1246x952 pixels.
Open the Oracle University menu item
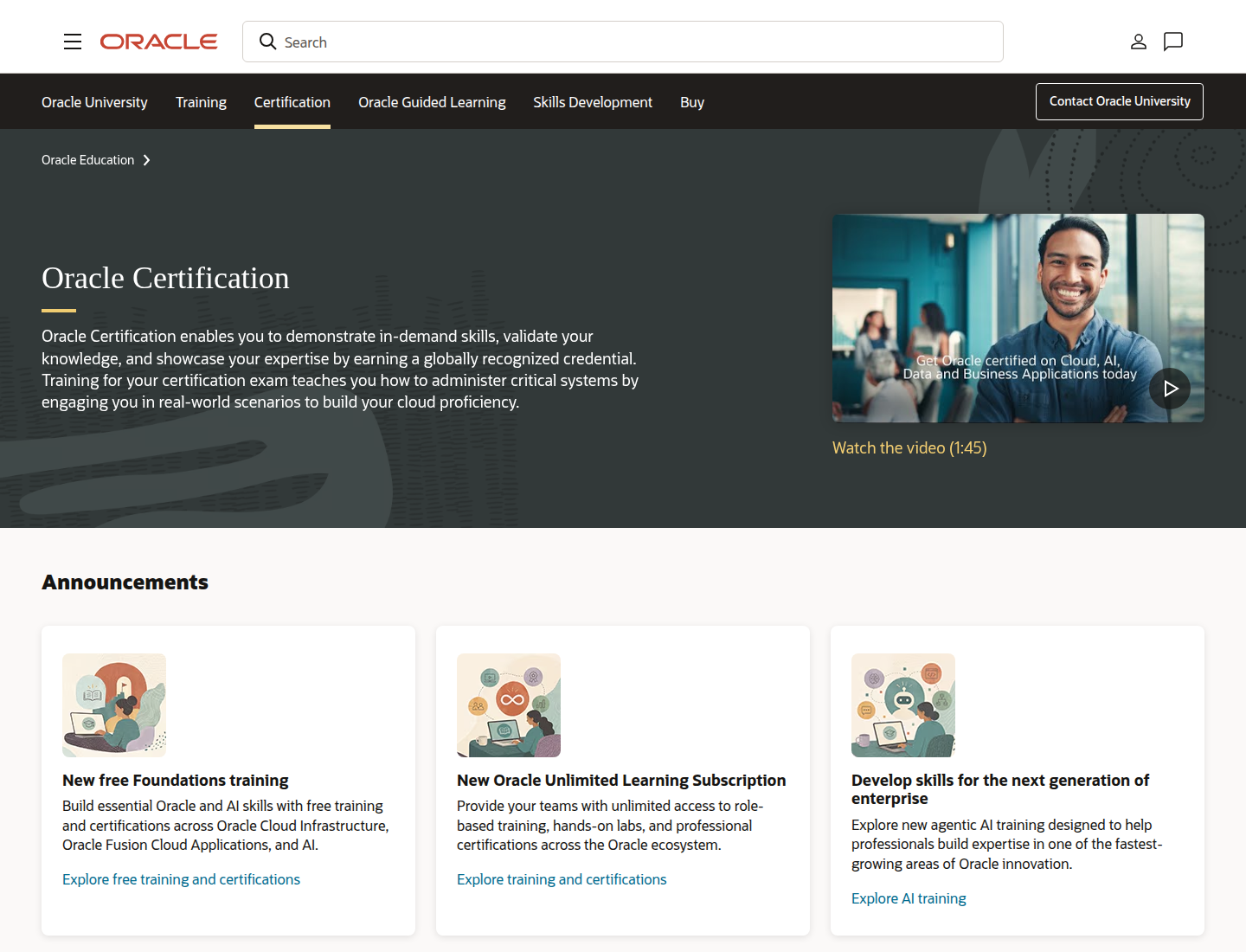point(94,102)
